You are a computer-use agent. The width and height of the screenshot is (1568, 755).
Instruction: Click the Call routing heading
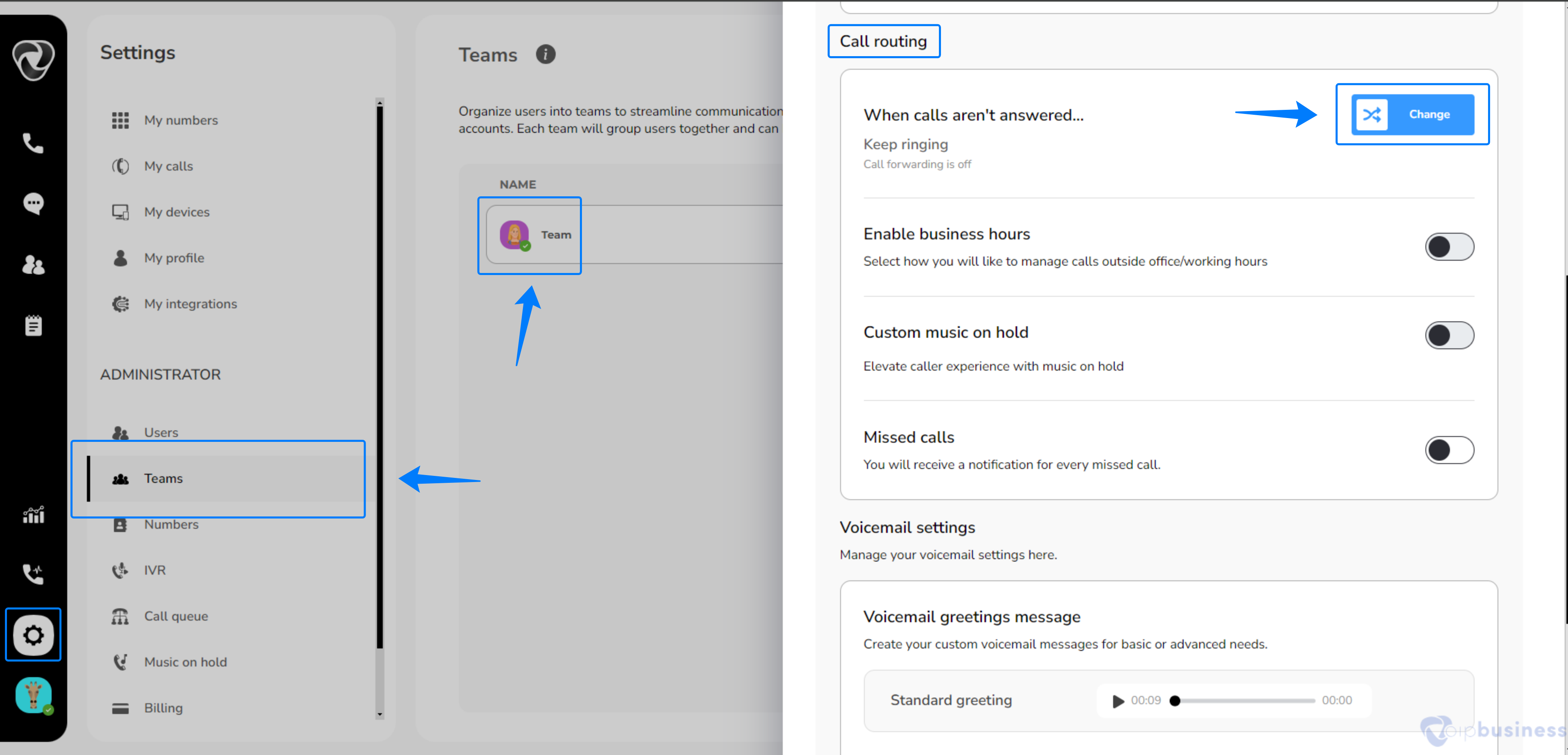click(883, 41)
